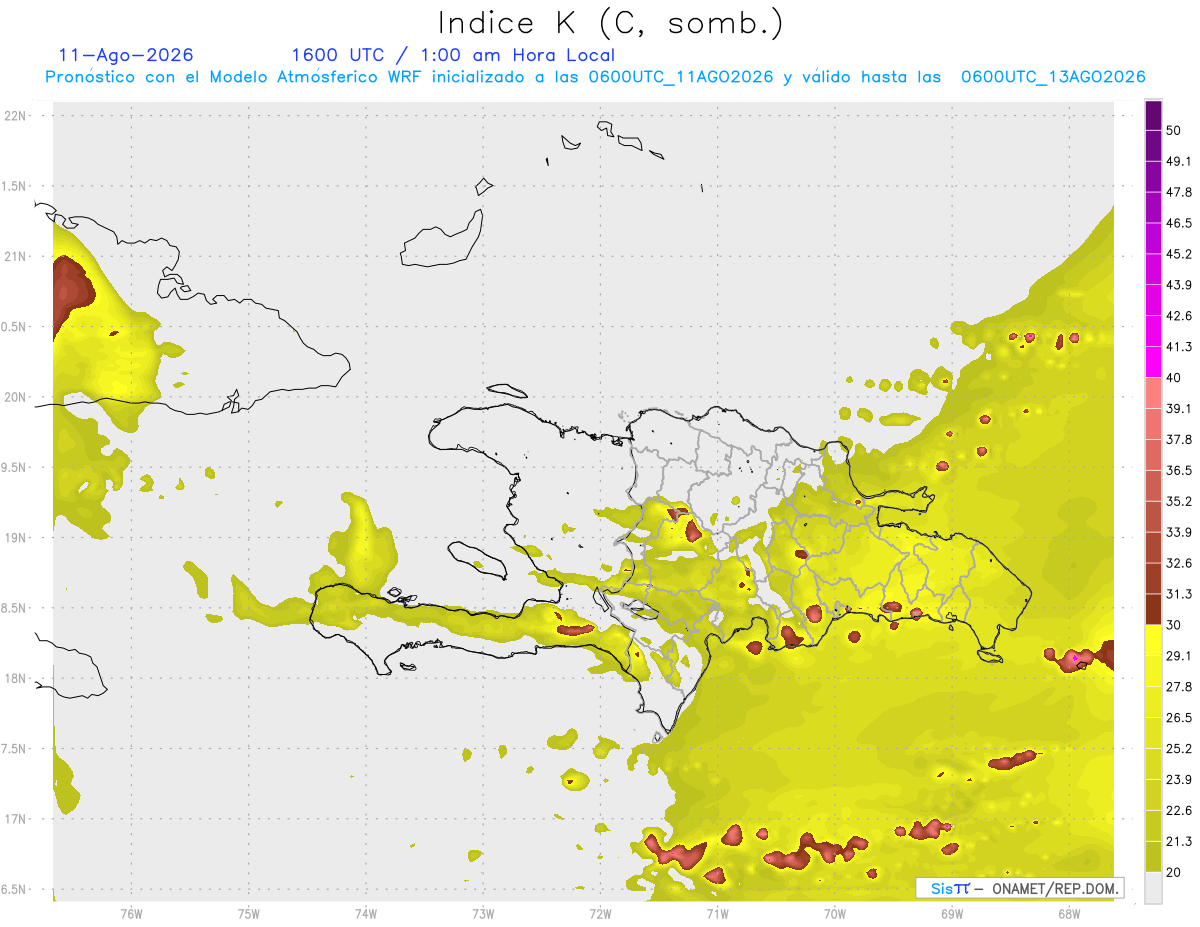
Task: Click the colorbar value label 45.2
Action: (x=1179, y=254)
